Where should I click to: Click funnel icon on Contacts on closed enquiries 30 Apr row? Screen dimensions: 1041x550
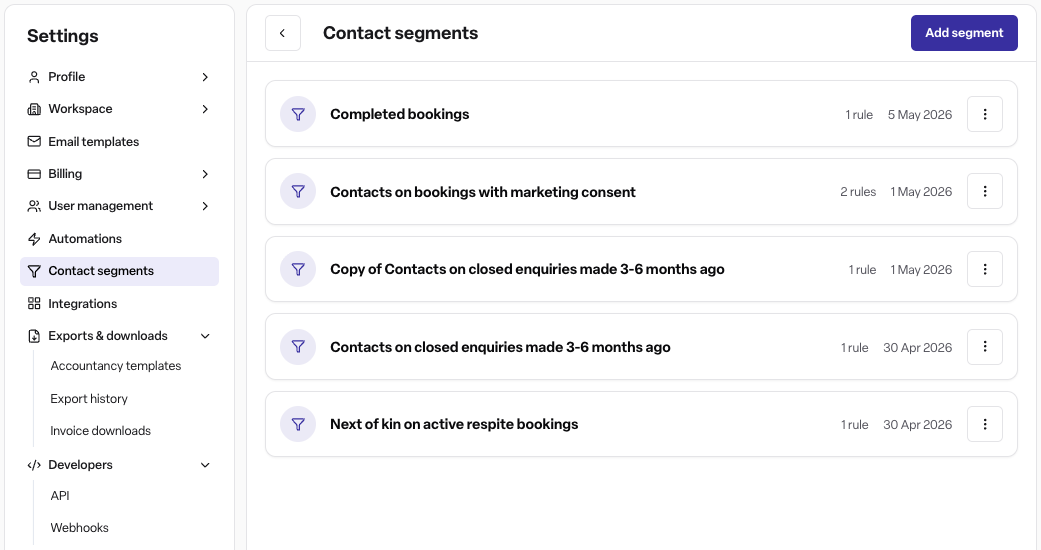pos(298,347)
